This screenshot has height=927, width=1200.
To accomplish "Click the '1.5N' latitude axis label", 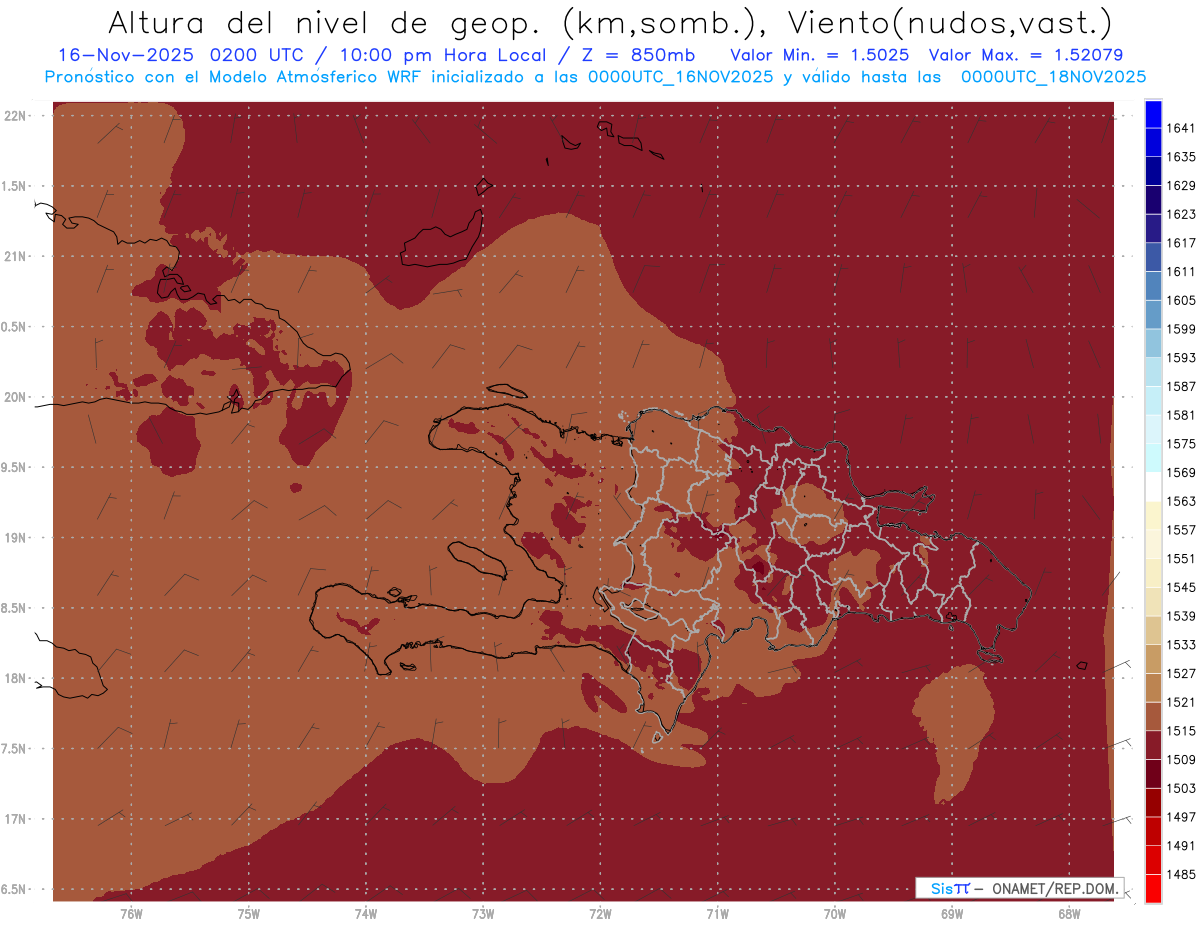I will click(15, 186).
